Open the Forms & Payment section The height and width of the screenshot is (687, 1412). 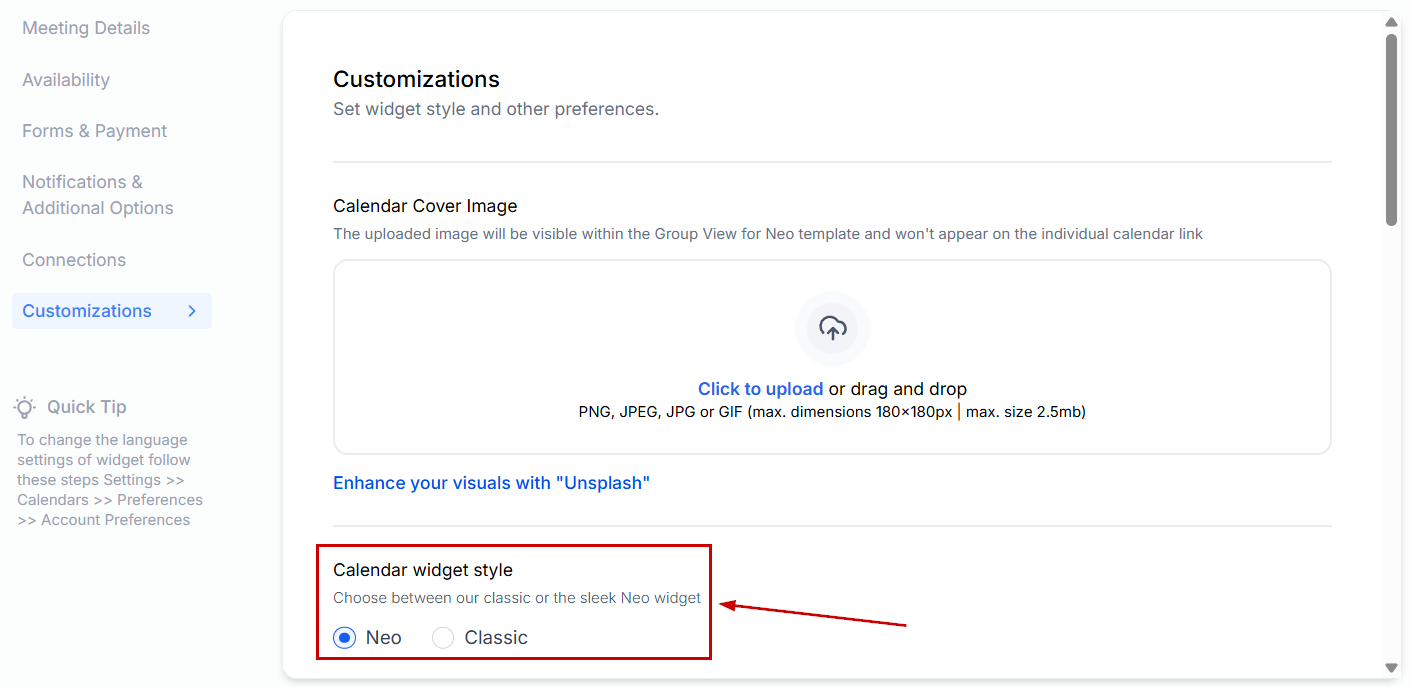coord(95,131)
